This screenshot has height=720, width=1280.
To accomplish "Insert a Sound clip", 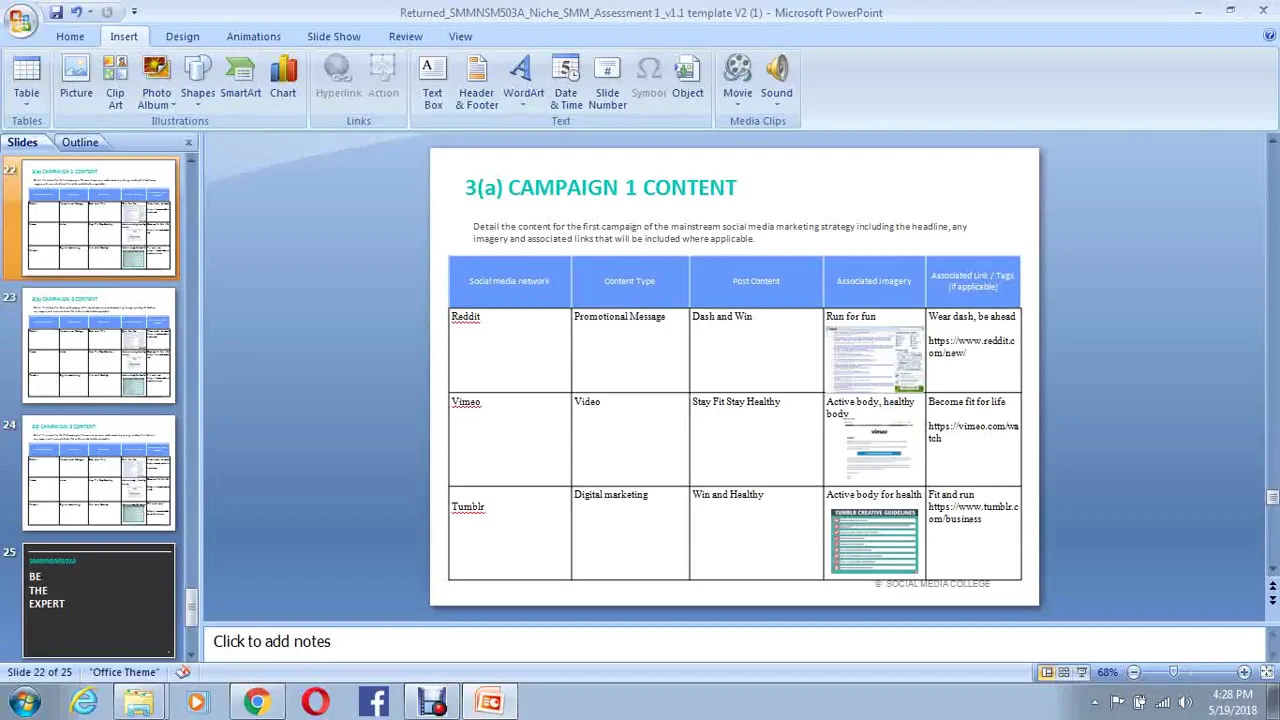I will (776, 81).
